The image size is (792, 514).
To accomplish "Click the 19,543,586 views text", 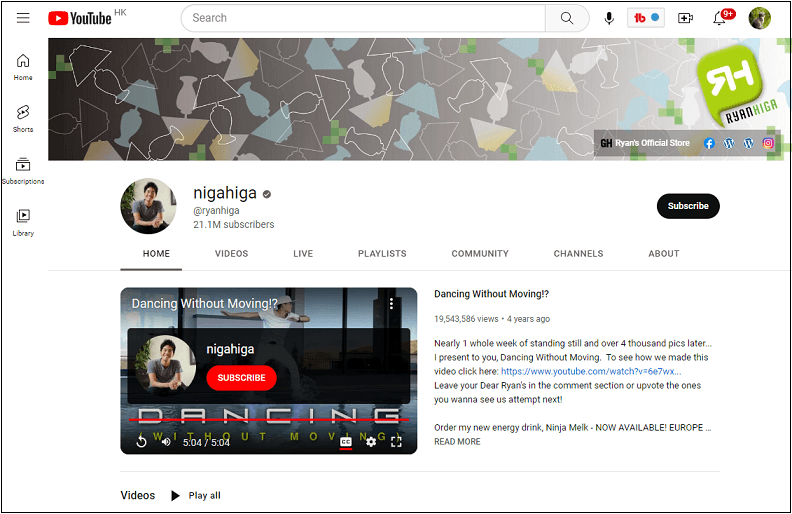I will coord(466,319).
